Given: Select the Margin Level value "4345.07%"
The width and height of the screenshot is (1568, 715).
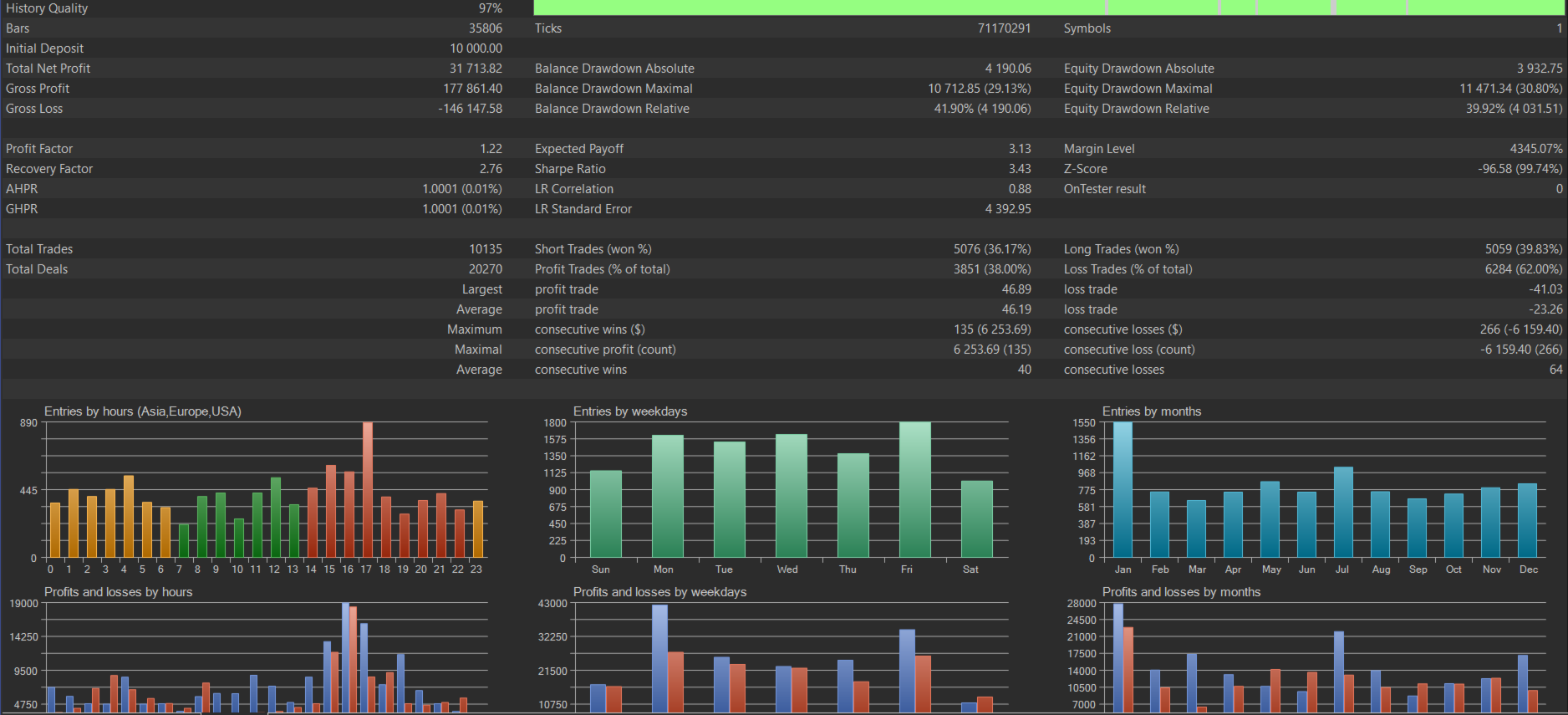Looking at the screenshot, I should tap(1536, 149).
